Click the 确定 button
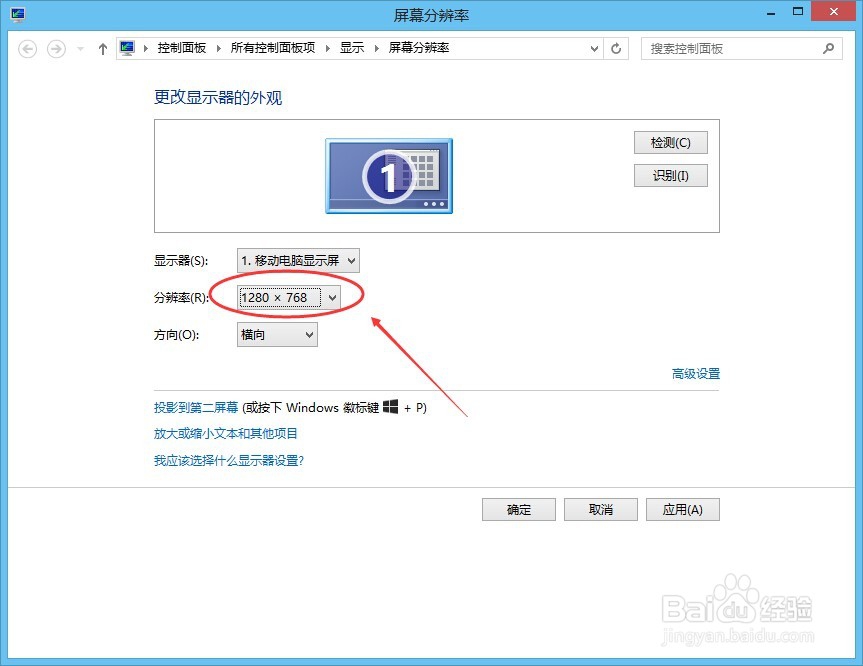The height and width of the screenshot is (666, 863). [x=518, y=510]
